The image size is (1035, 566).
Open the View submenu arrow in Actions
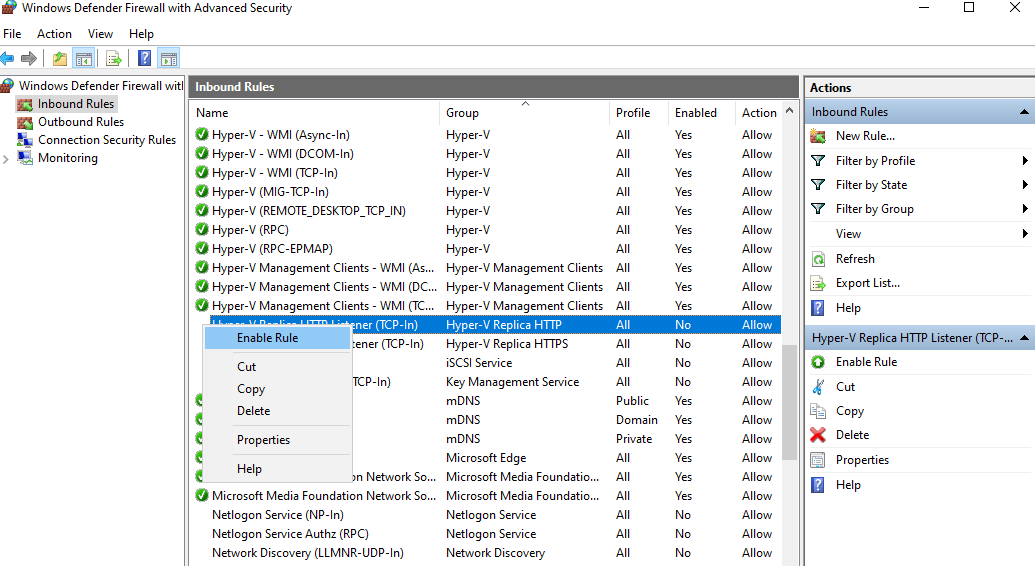[1024, 234]
